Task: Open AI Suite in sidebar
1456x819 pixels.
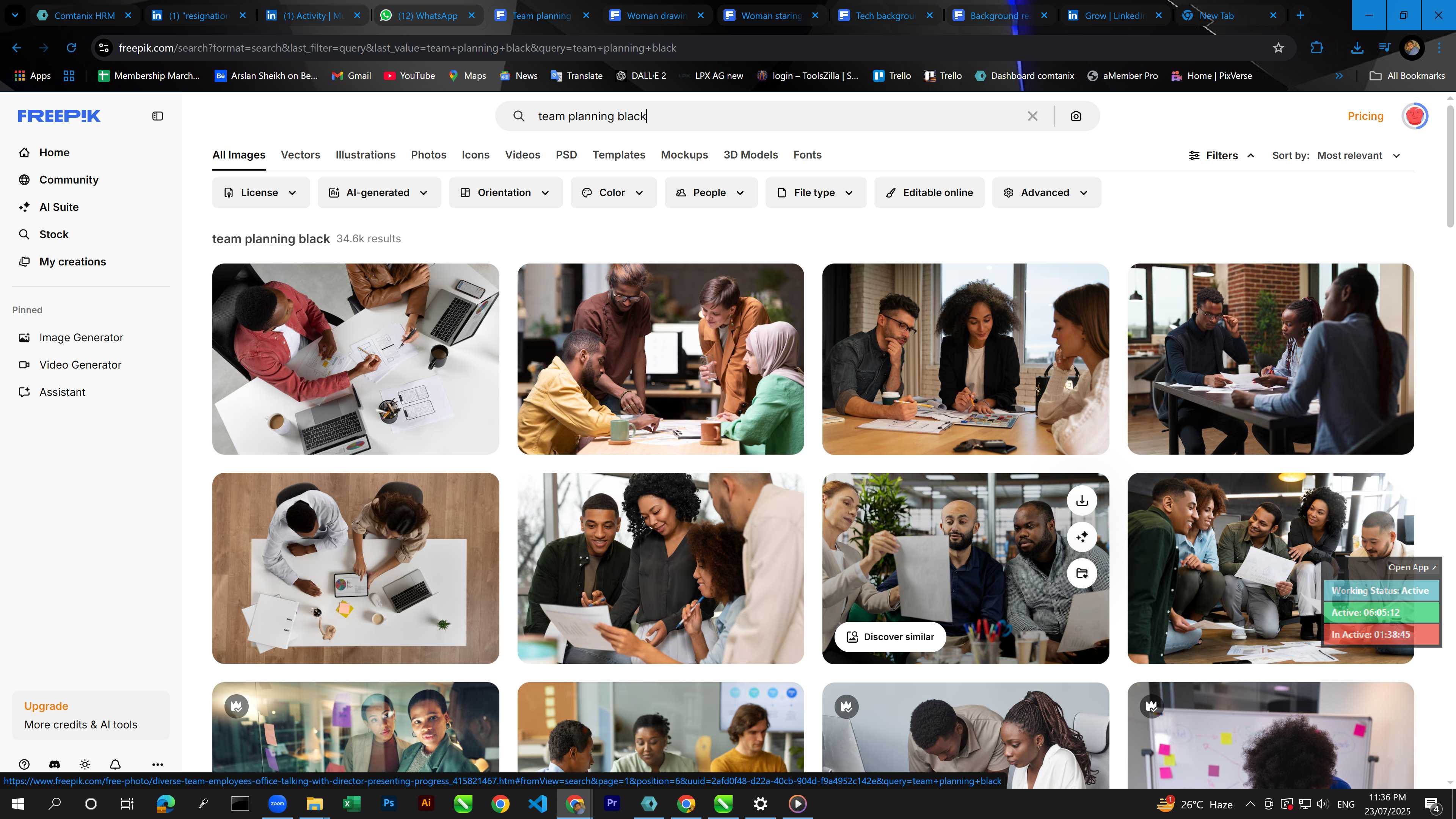Action: (59, 207)
